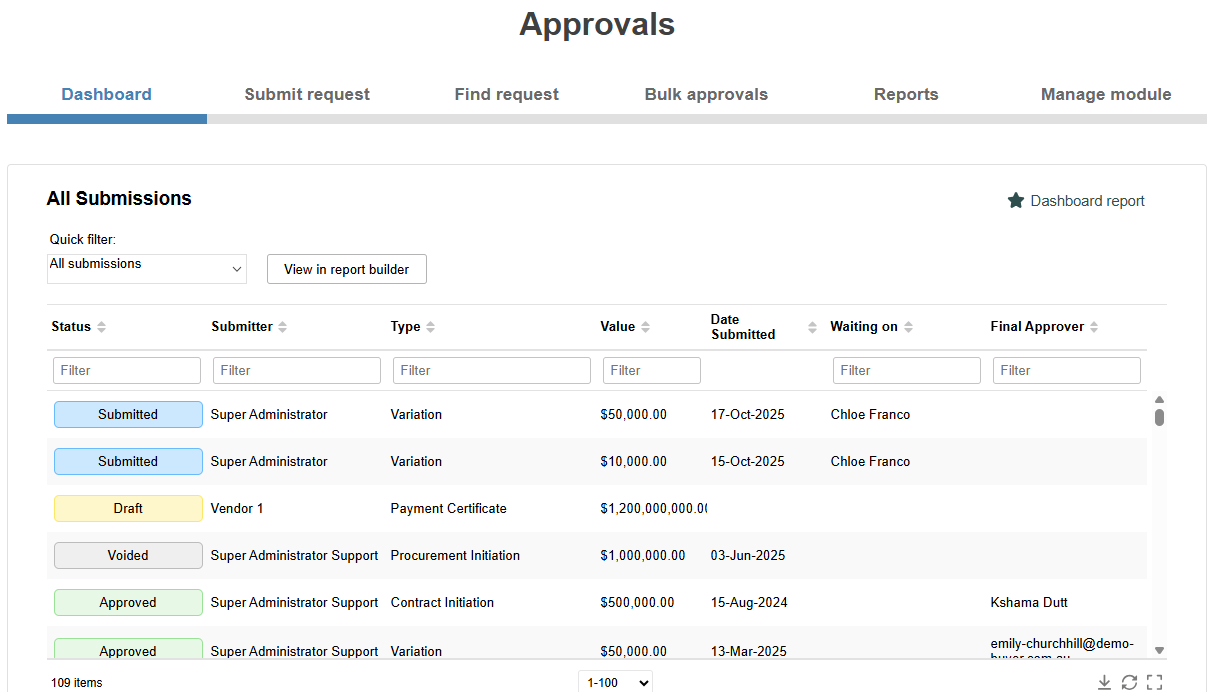Sort by Type column arrows
This screenshot has width=1211, height=692.
pos(431,327)
